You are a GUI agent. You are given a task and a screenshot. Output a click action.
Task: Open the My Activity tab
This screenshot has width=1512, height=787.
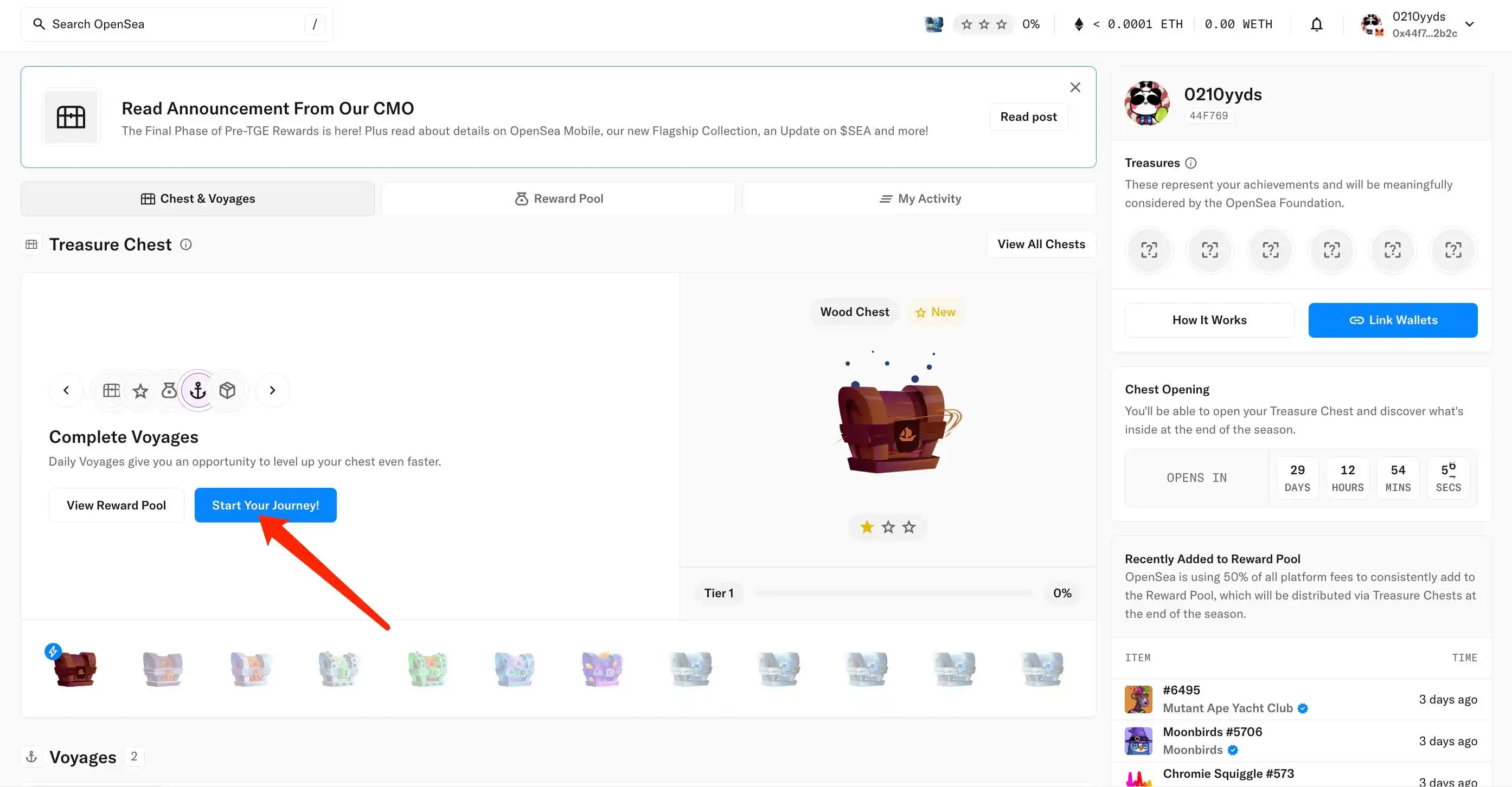click(919, 199)
